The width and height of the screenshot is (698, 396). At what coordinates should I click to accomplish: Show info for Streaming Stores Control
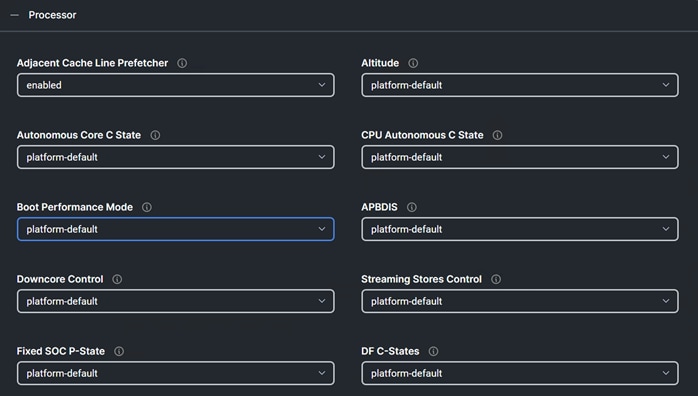(496, 279)
